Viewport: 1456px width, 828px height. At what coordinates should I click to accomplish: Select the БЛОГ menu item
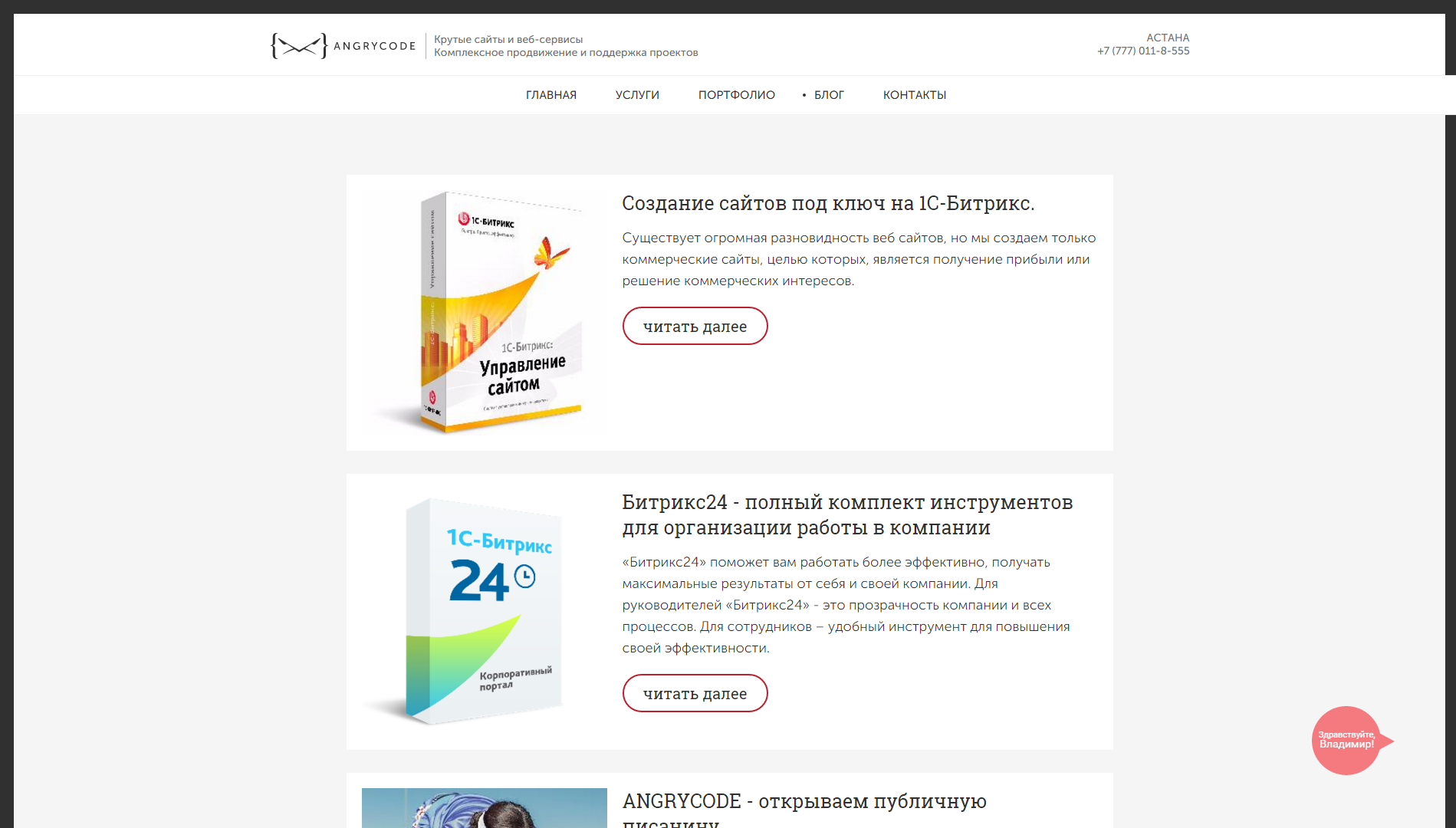829,95
